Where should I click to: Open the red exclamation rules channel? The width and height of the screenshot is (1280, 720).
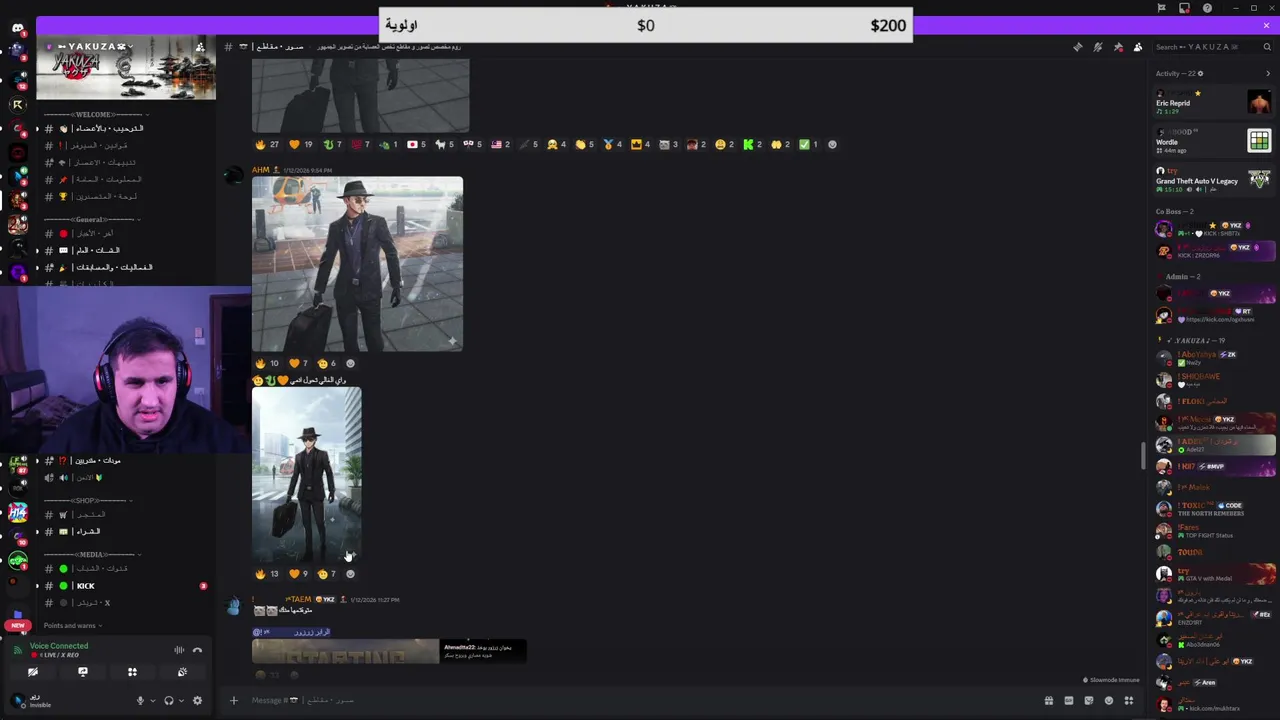(x=125, y=145)
